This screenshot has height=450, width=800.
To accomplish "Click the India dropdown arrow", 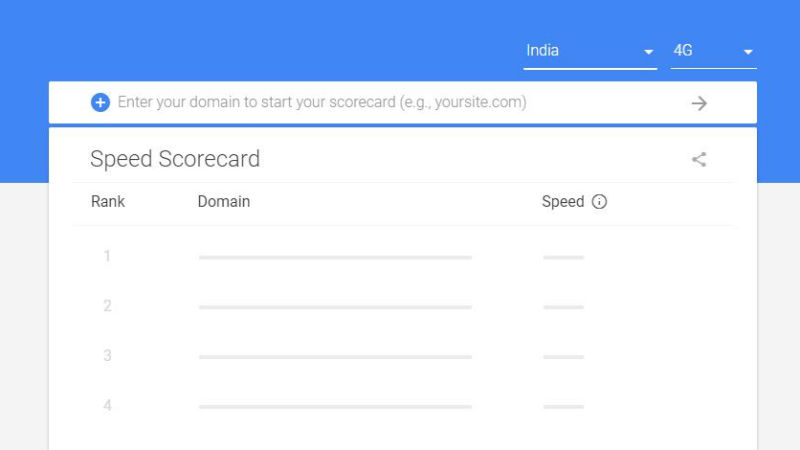I will click(648, 52).
